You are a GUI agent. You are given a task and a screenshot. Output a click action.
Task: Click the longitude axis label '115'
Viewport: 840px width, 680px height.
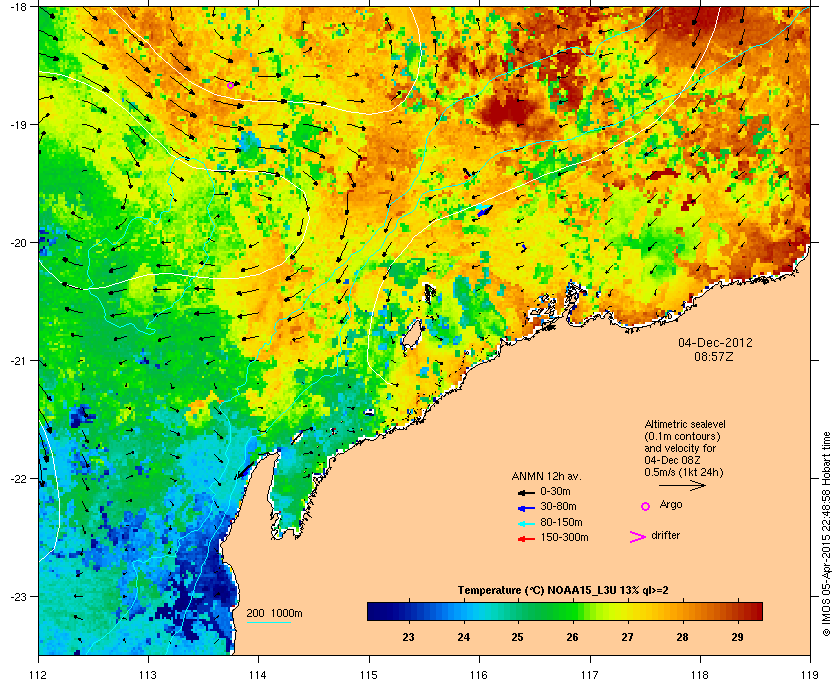click(369, 675)
